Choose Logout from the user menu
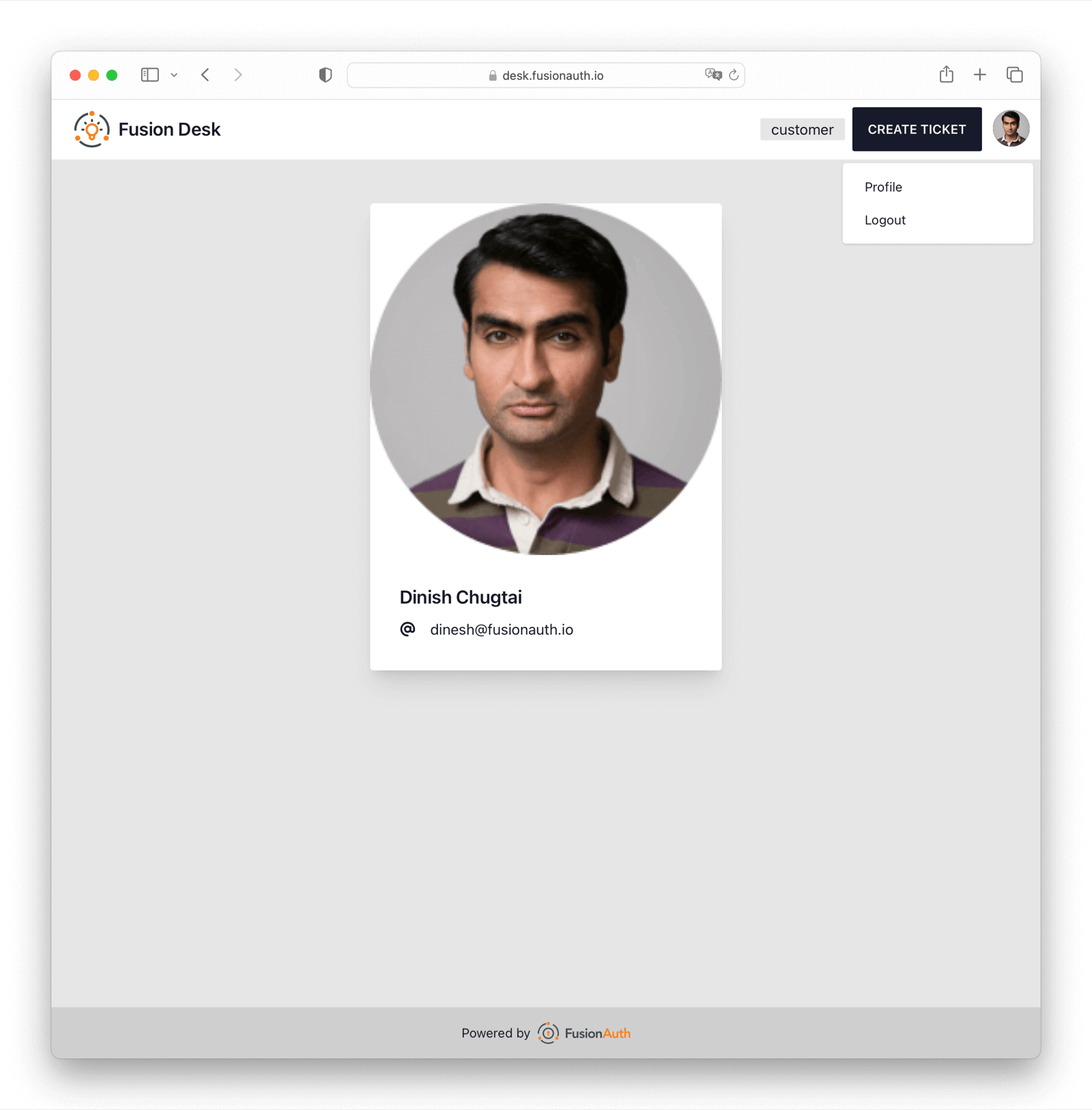 [x=885, y=220]
